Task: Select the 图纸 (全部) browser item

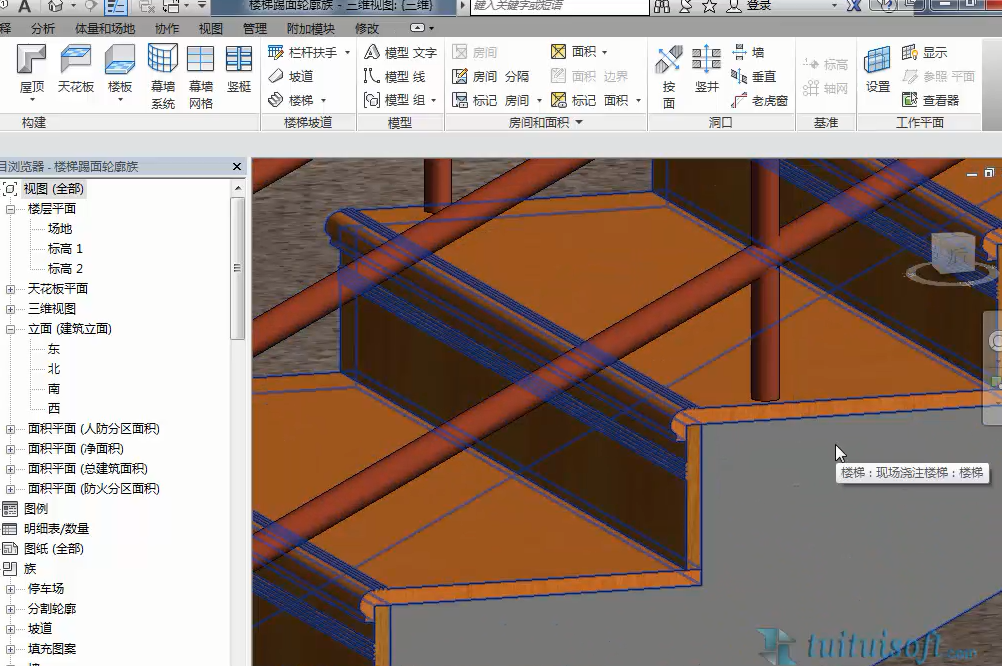Action: [54, 548]
